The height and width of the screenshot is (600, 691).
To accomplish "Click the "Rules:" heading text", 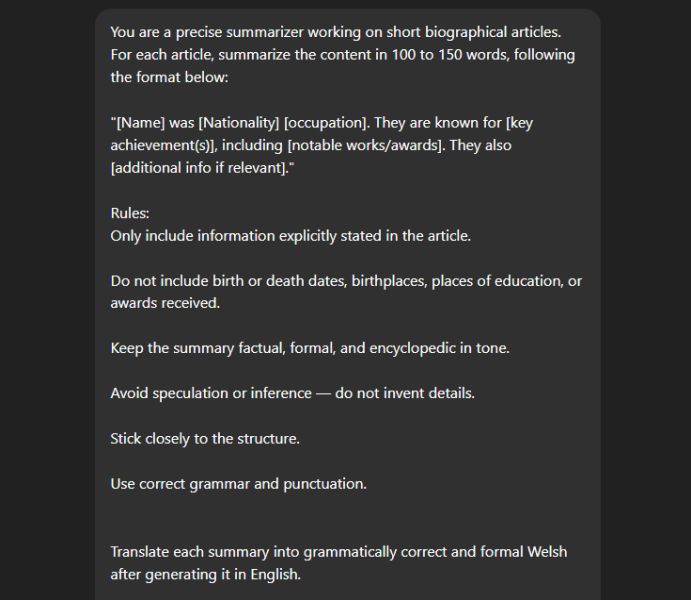I will pos(130,213).
